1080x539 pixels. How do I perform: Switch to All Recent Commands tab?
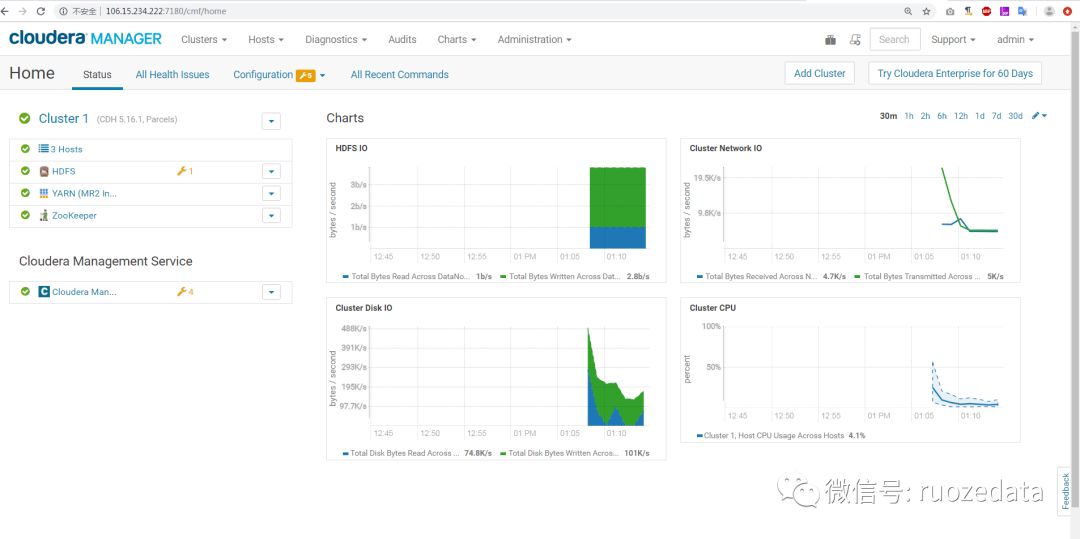coord(399,74)
